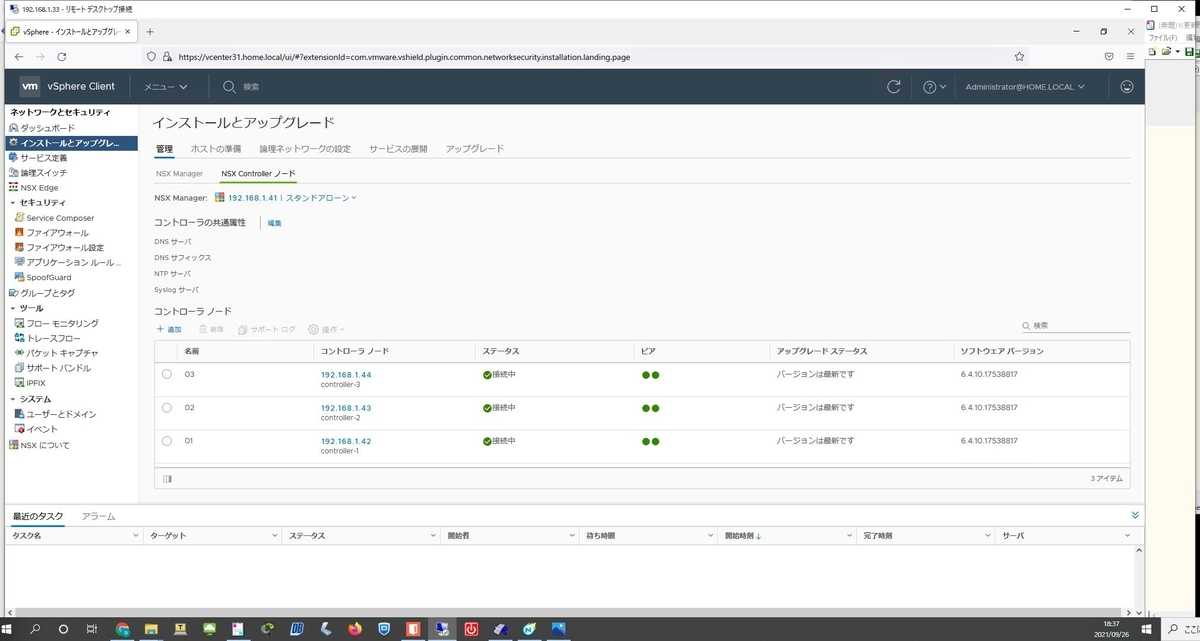Click the サービス定義 sidebar icon

(x=13, y=158)
